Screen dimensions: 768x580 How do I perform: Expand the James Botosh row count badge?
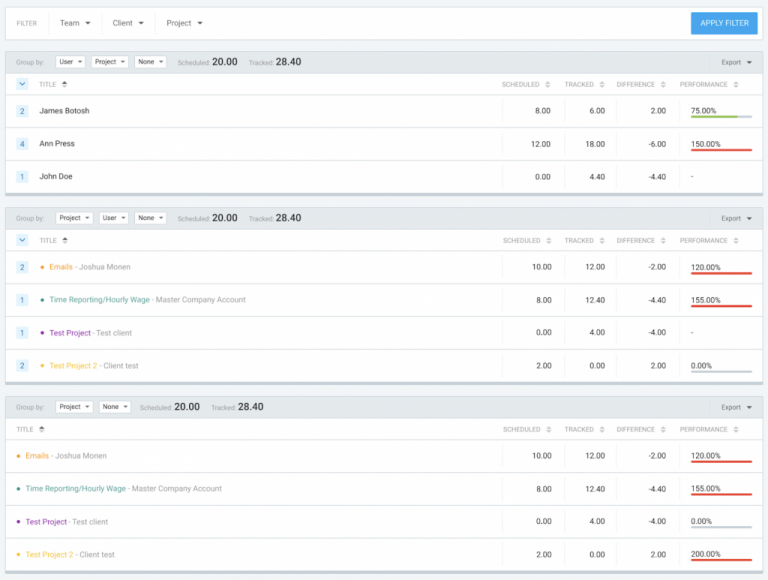coord(22,111)
